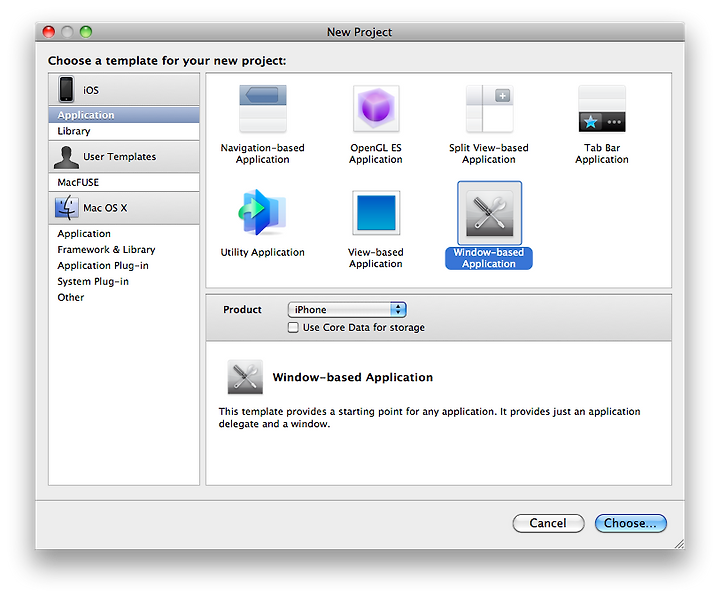Screen dimensions: 720x598
Task: Click the Window-based Application selected label
Action: 489,258
